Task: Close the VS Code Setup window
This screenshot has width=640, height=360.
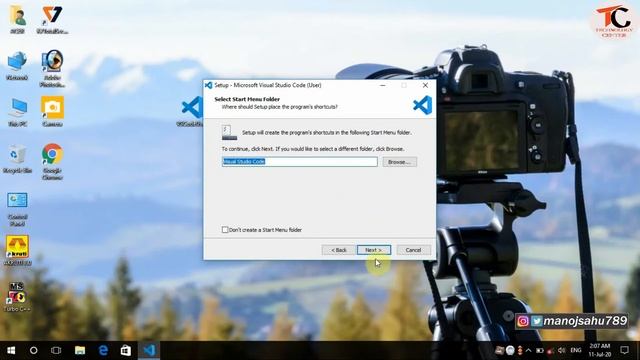Action: 425,85
